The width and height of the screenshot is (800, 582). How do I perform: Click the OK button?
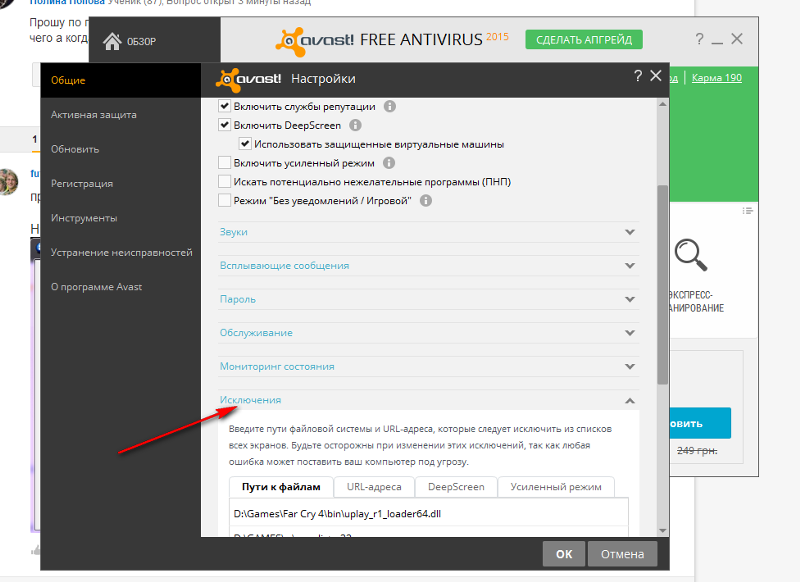(564, 554)
